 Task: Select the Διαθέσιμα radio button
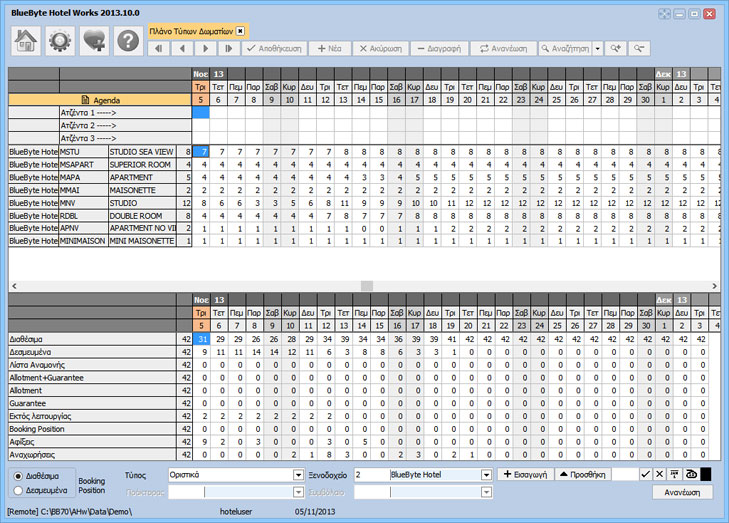[x=19, y=476]
